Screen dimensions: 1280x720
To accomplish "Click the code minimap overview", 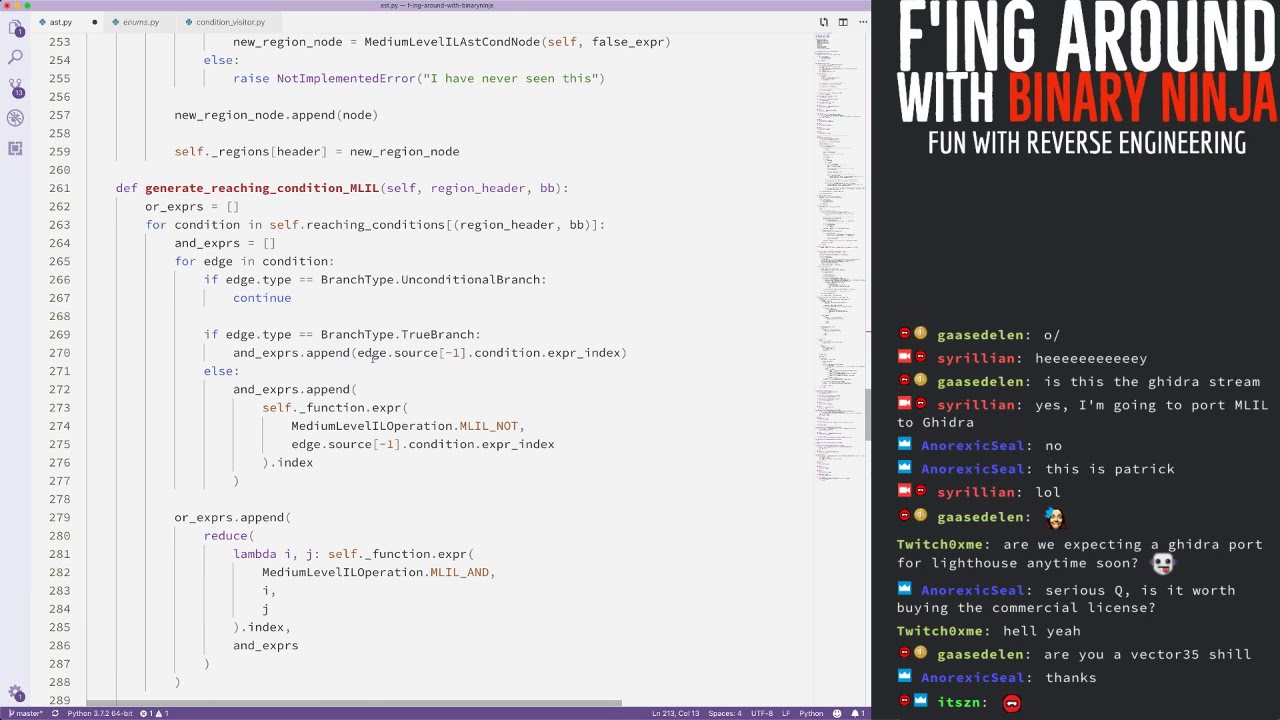I will [x=839, y=260].
